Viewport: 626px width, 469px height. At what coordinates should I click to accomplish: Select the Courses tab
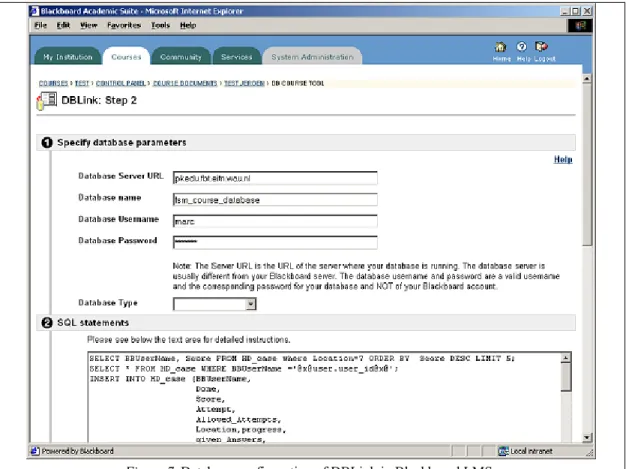[126, 57]
